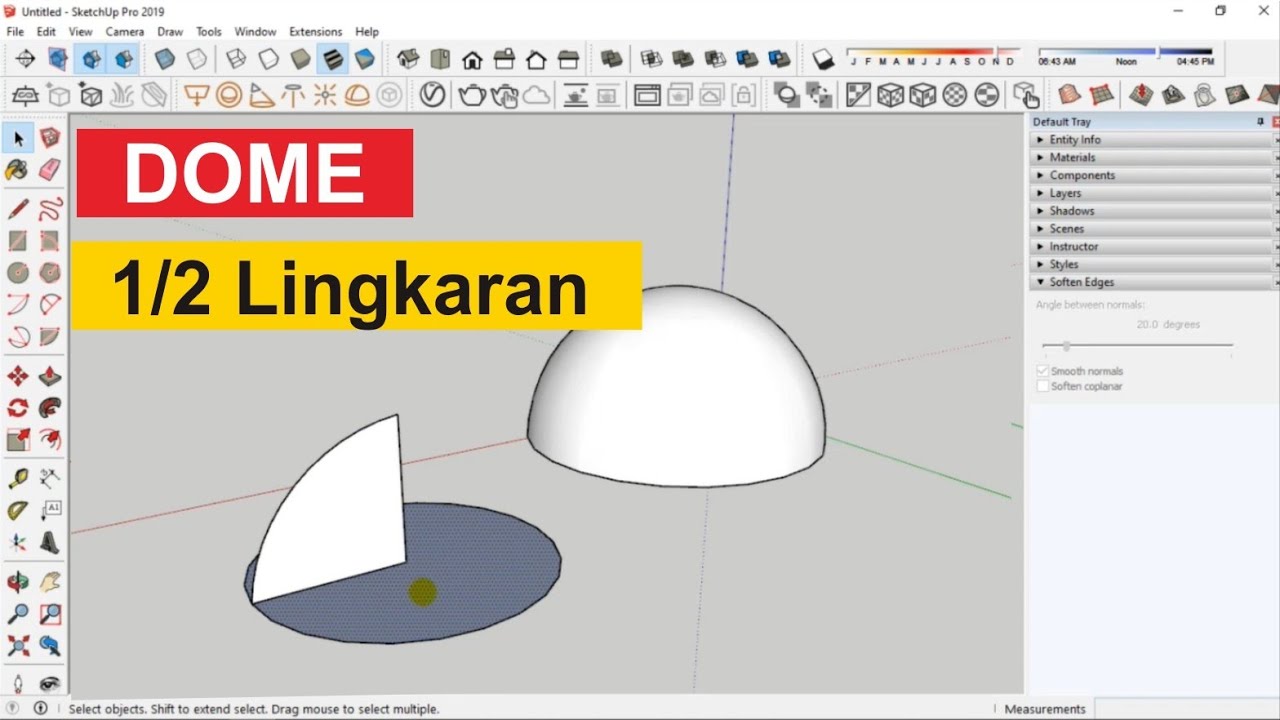1280x720 pixels.
Task: Choose the Make Component tool
Action: [x=50, y=138]
